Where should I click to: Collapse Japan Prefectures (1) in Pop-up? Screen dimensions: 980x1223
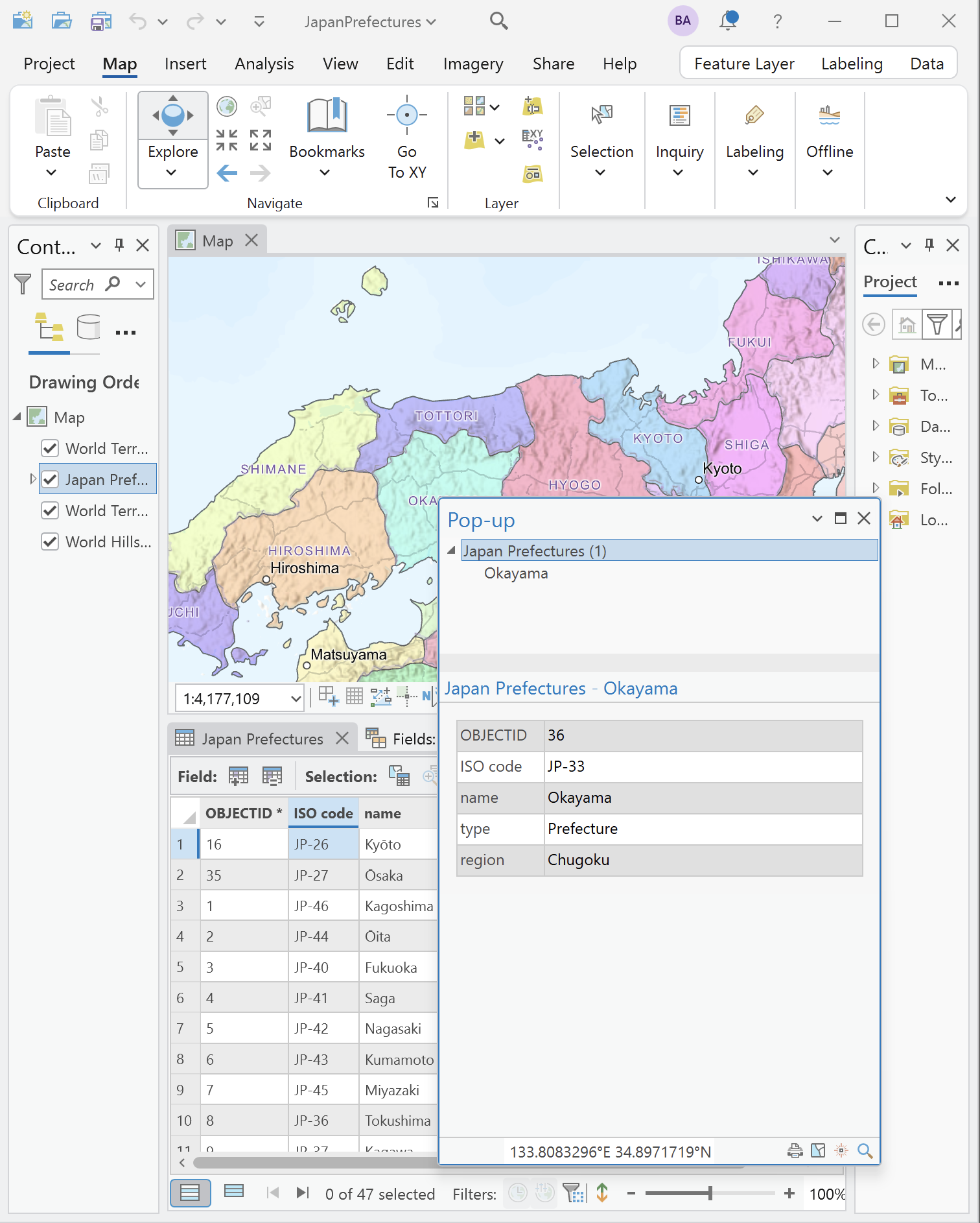(x=451, y=551)
